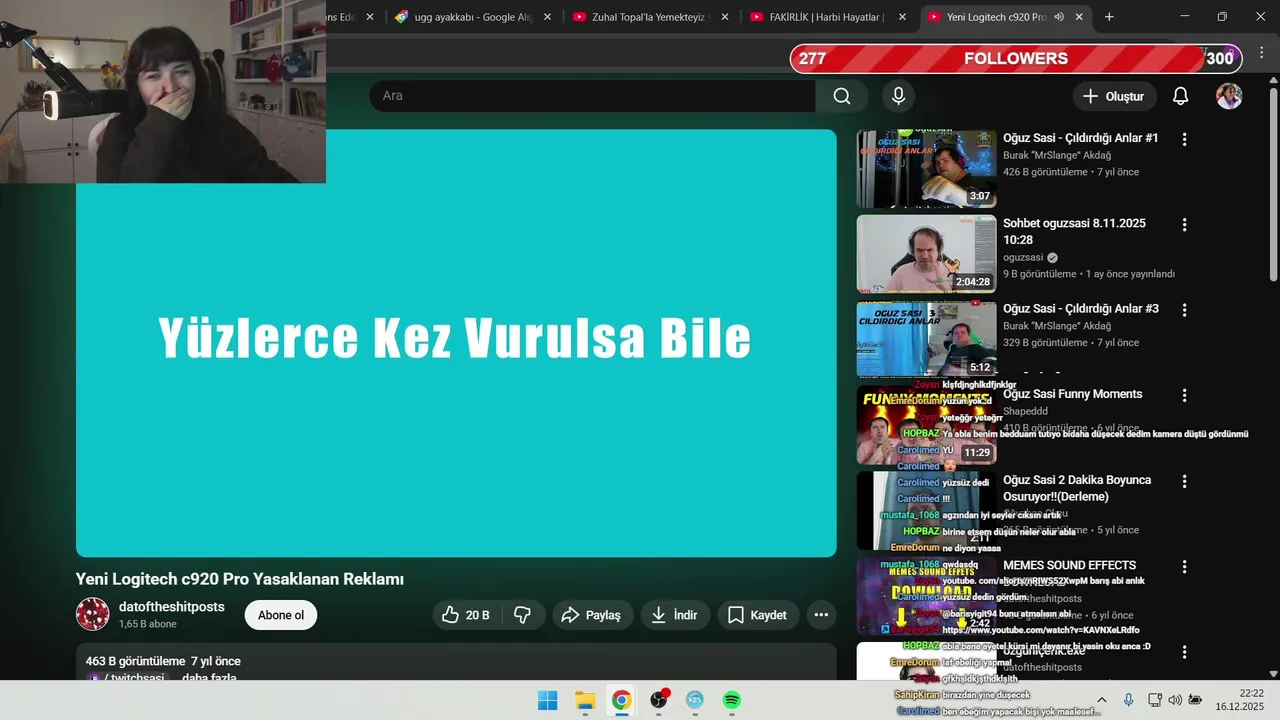The image size is (1280, 720).
Task: Open the Chrome three-dot menu
Action: (1260, 52)
